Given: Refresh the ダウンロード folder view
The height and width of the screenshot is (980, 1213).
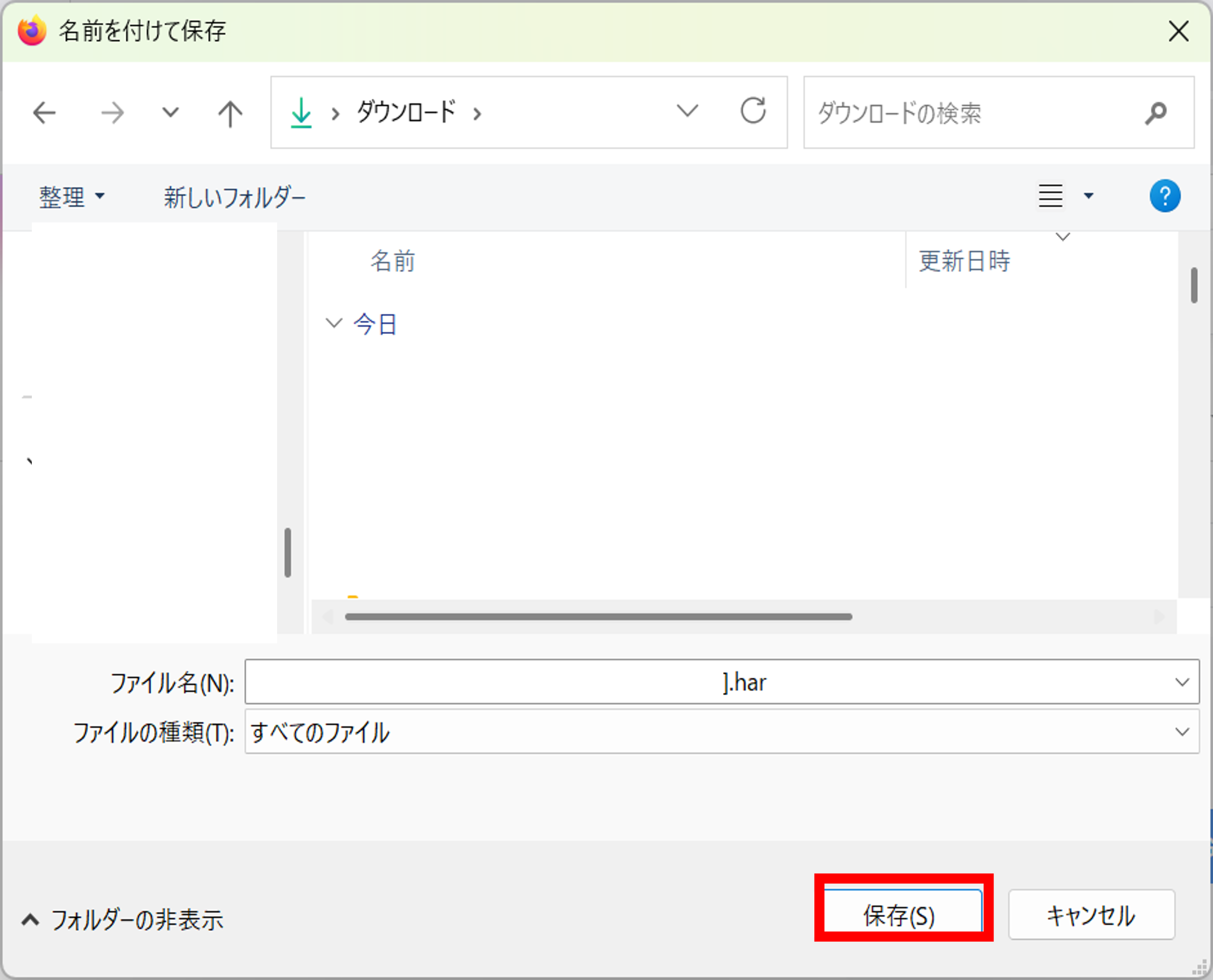Looking at the screenshot, I should click(753, 110).
